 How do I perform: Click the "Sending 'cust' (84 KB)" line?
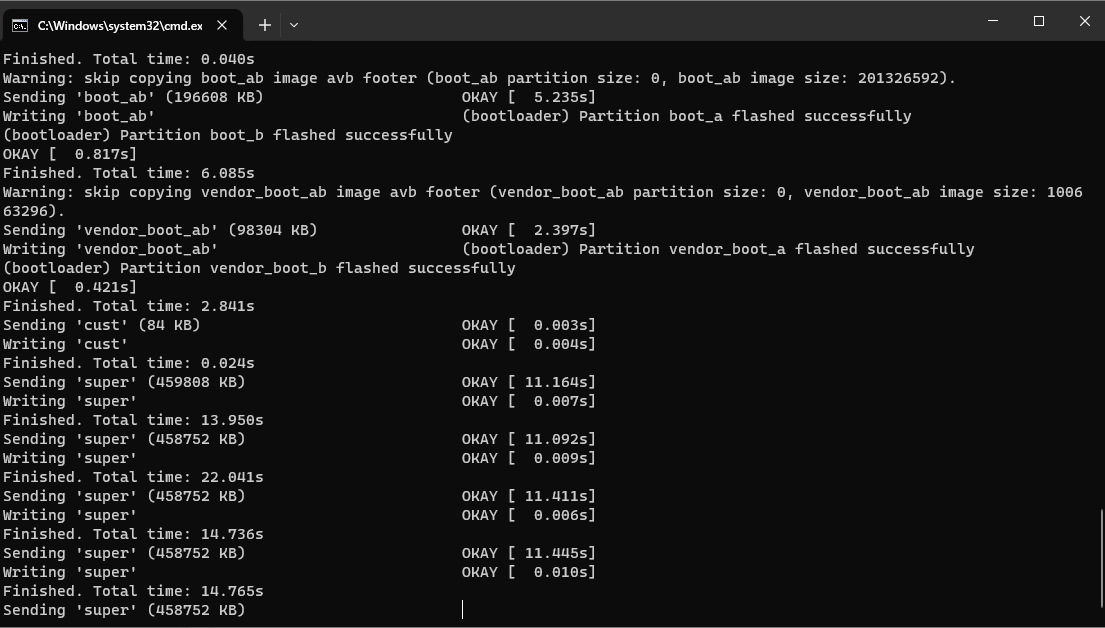pyautogui.click(x=102, y=325)
